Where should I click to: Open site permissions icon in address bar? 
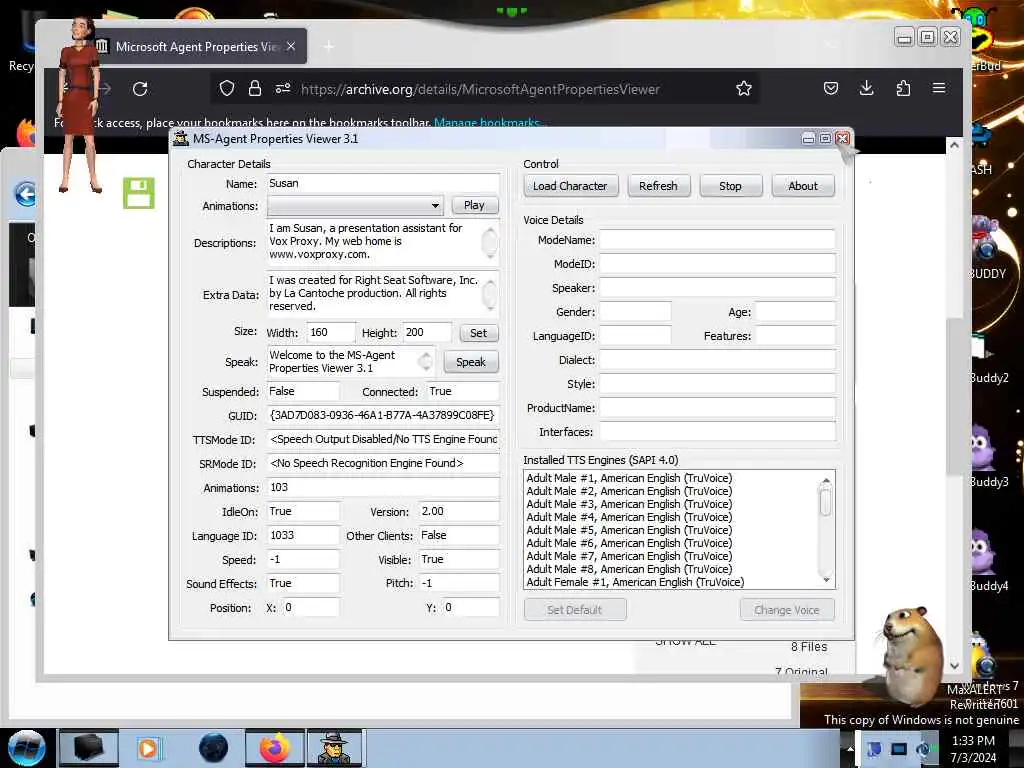[x=283, y=88]
